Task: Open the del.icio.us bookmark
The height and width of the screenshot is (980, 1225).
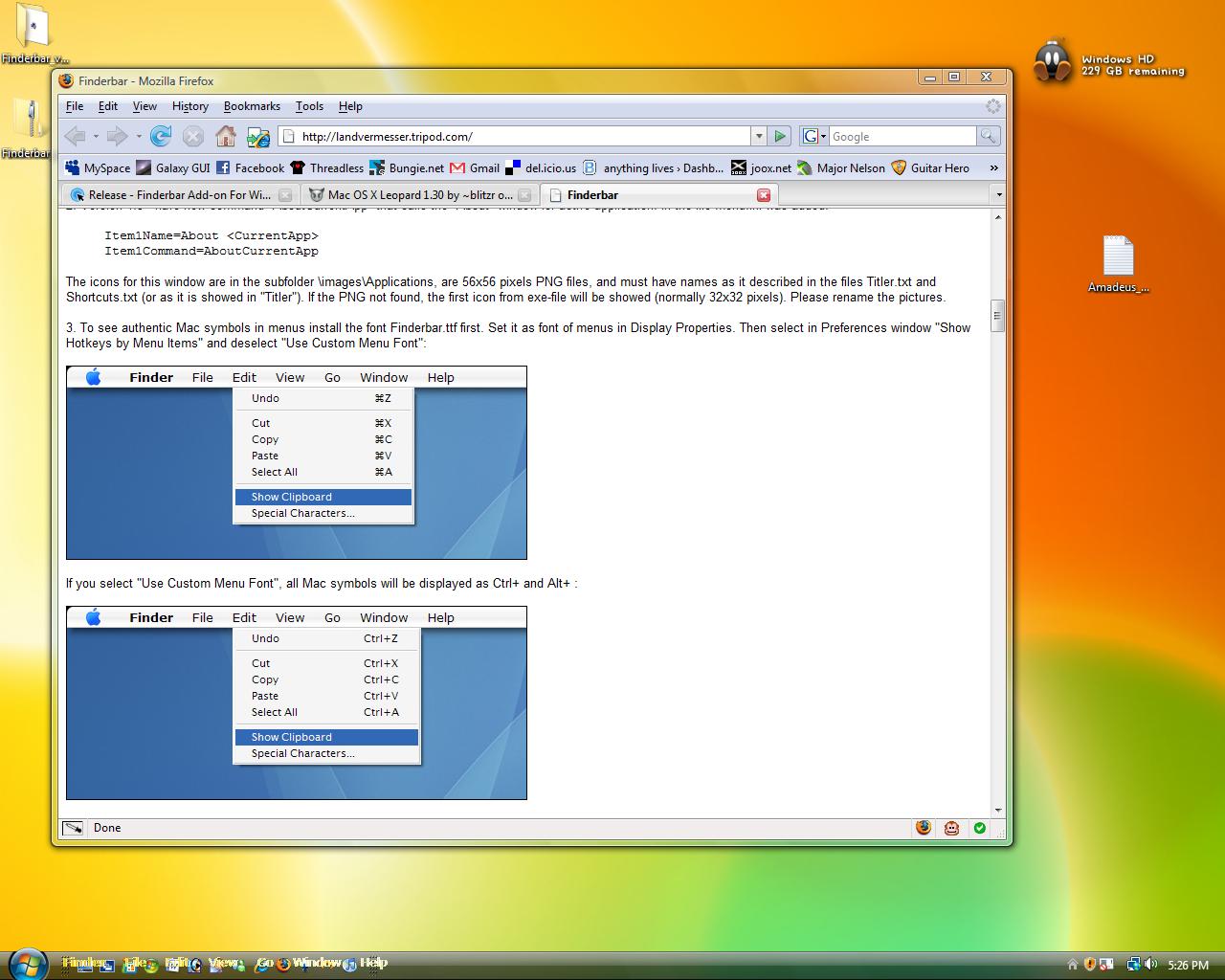Action: [541, 167]
